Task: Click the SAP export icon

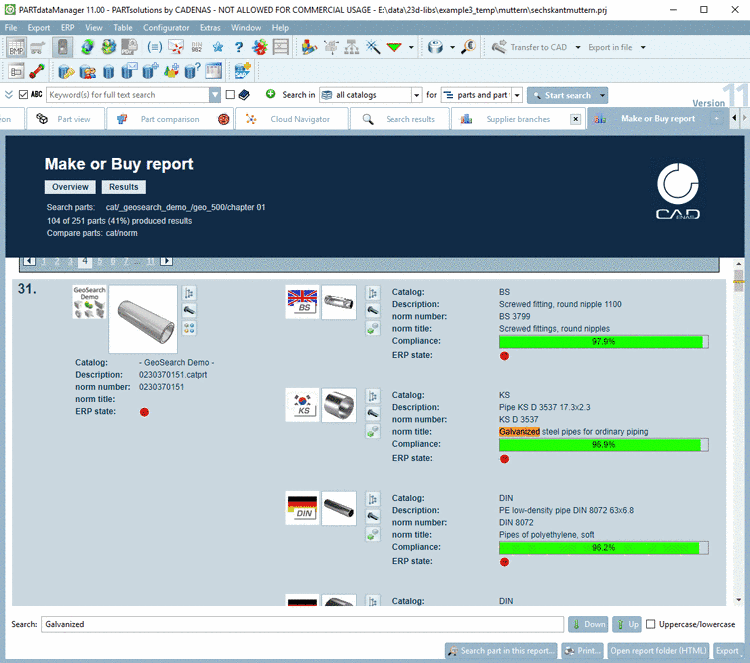Action: [x=243, y=71]
